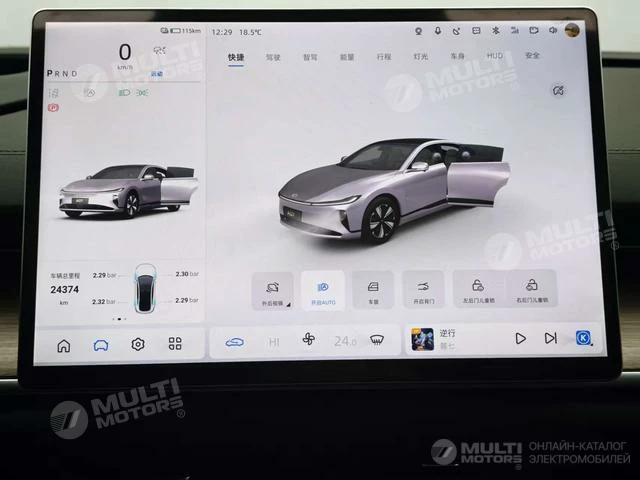The height and width of the screenshot is (480, 640).
Task: Toggle the headlight AUTO mode tile
Action: tap(322, 290)
